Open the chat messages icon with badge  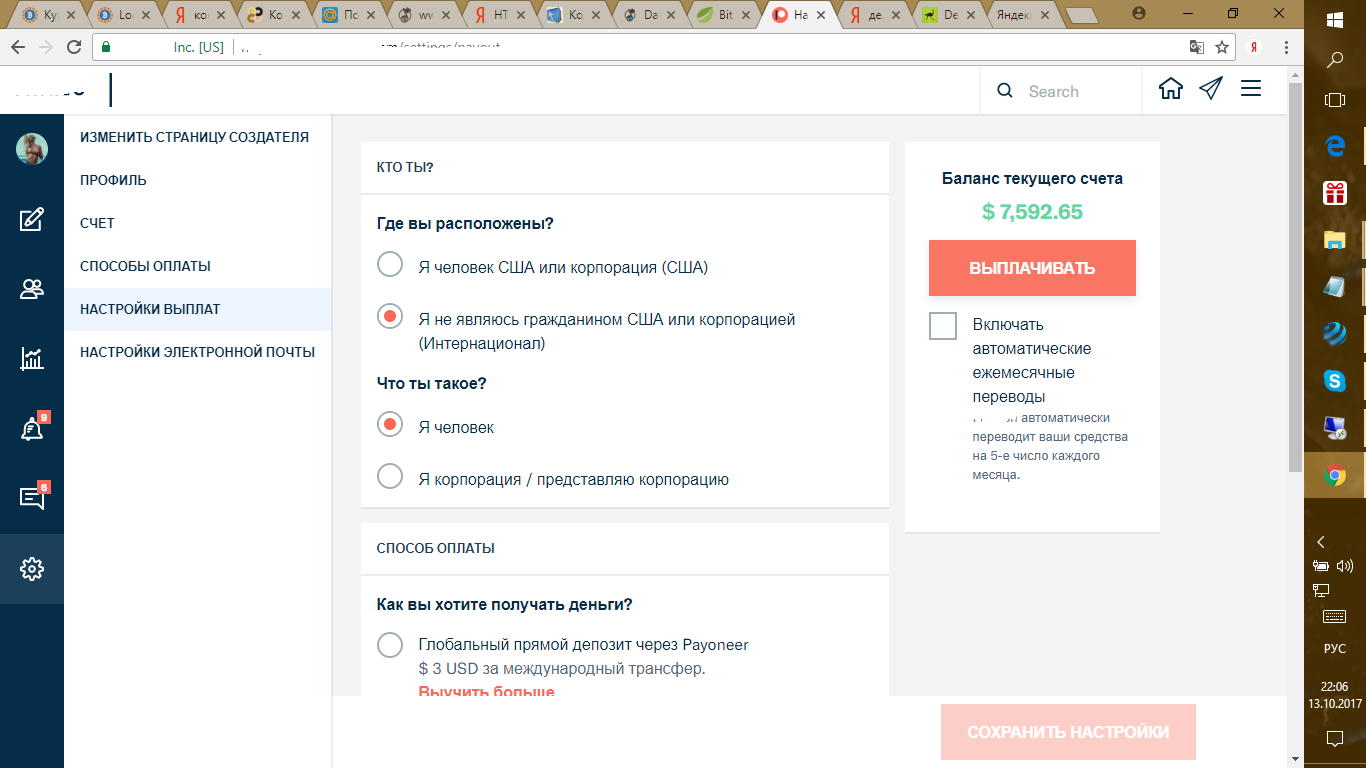(32, 498)
